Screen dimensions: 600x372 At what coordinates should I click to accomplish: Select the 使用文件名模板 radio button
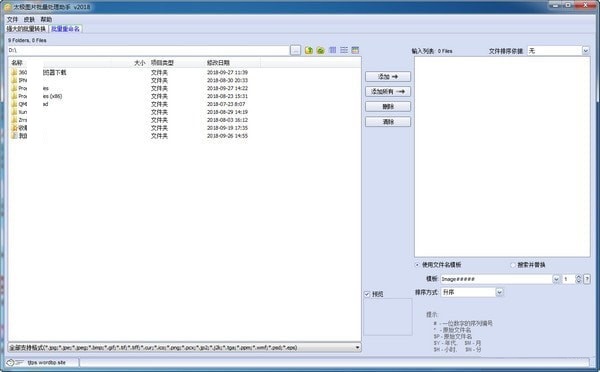(417, 265)
